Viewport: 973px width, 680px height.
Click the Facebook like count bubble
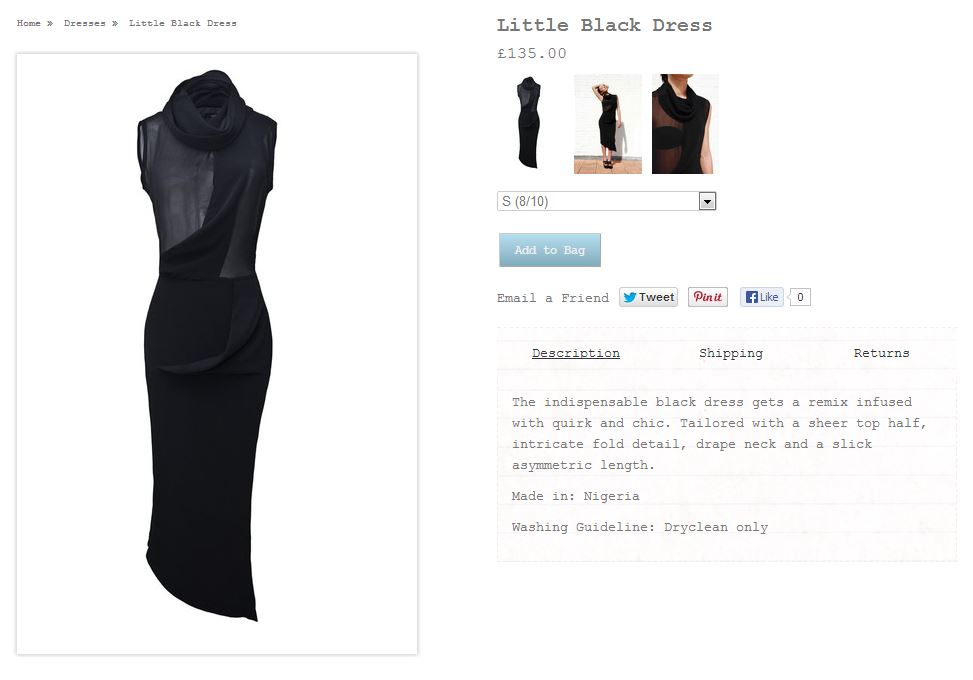(800, 297)
